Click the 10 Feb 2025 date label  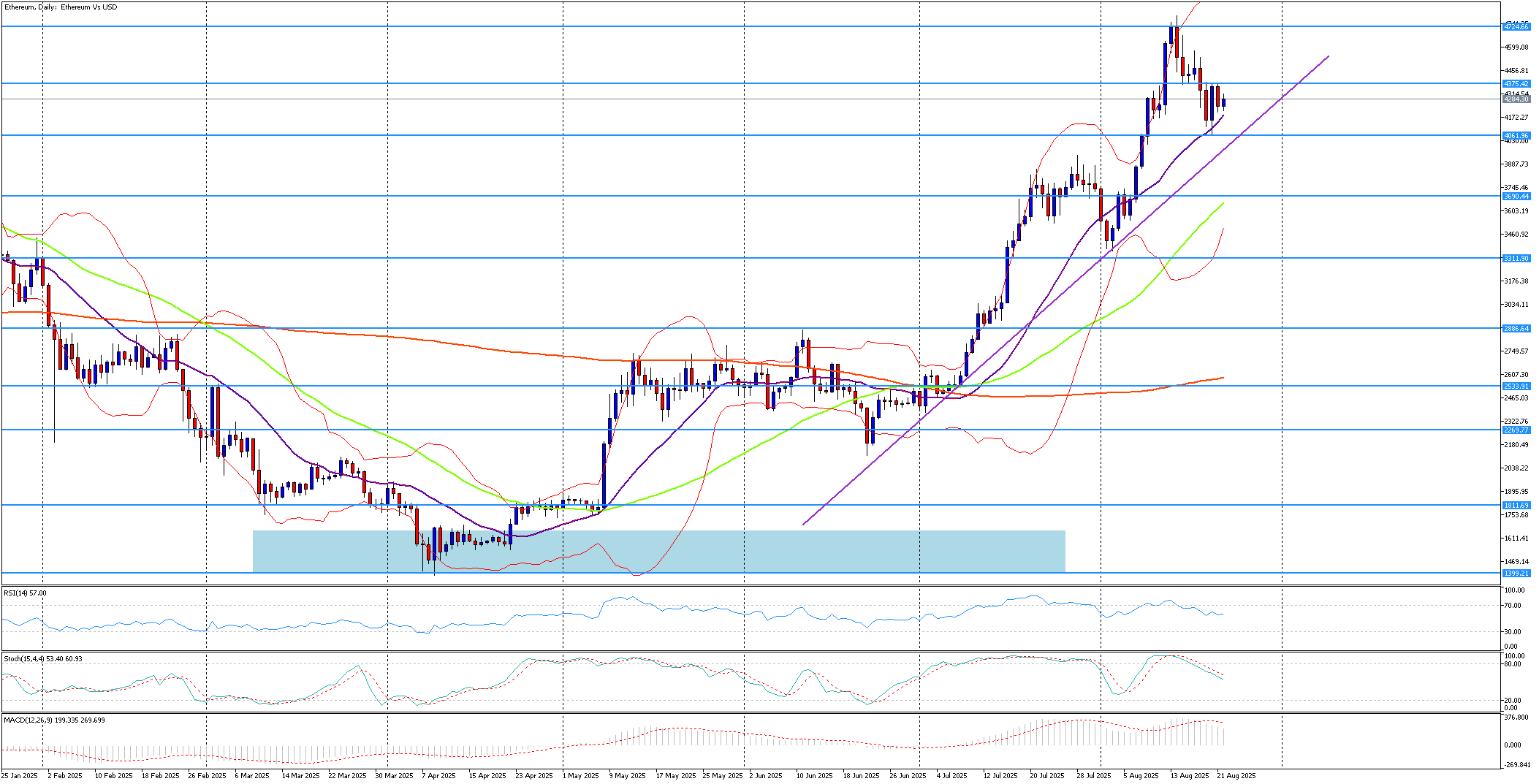pos(114,776)
